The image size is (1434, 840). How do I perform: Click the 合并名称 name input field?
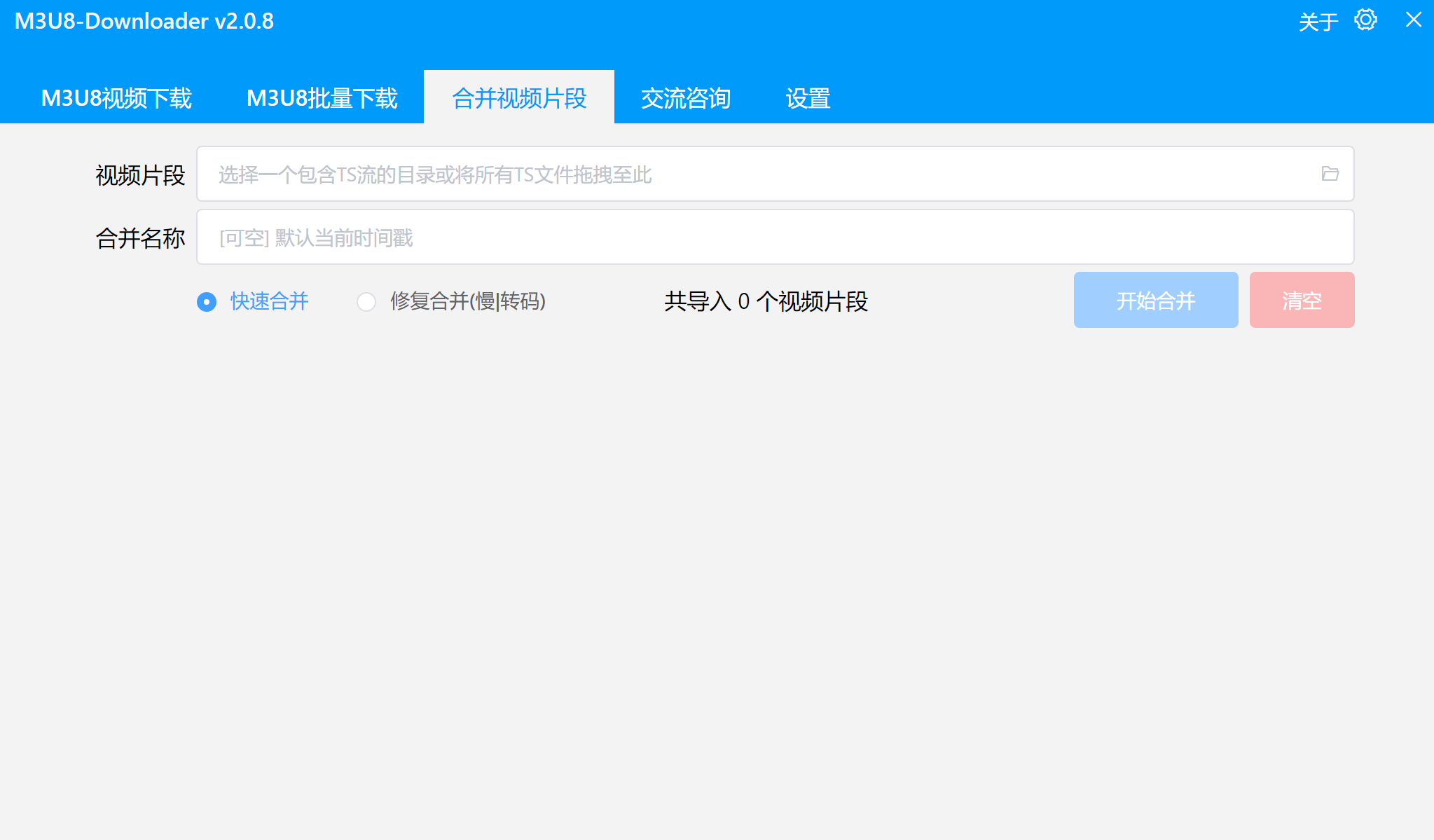(x=630, y=237)
